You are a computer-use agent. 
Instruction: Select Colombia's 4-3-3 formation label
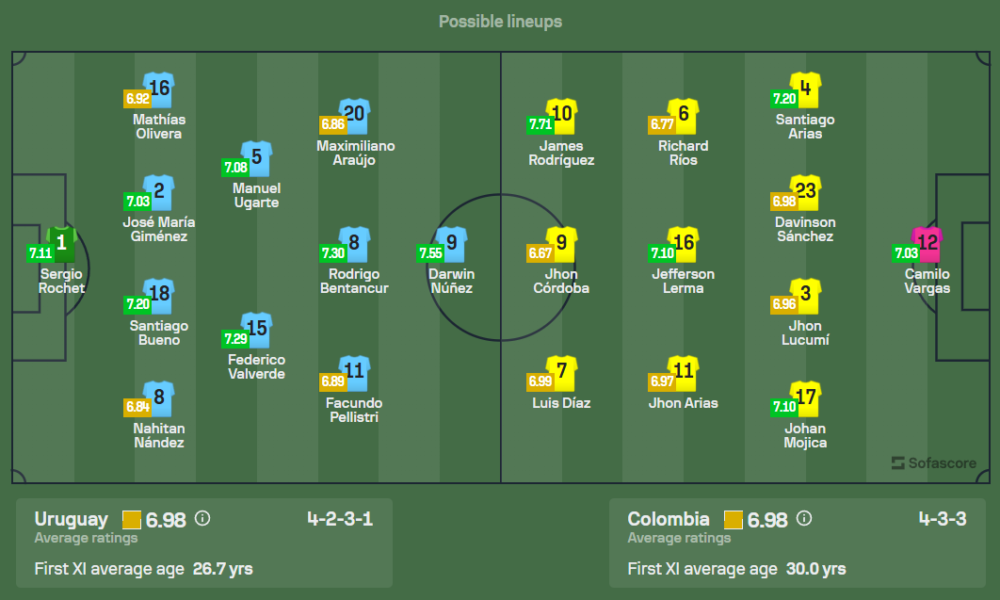(942, 519)
